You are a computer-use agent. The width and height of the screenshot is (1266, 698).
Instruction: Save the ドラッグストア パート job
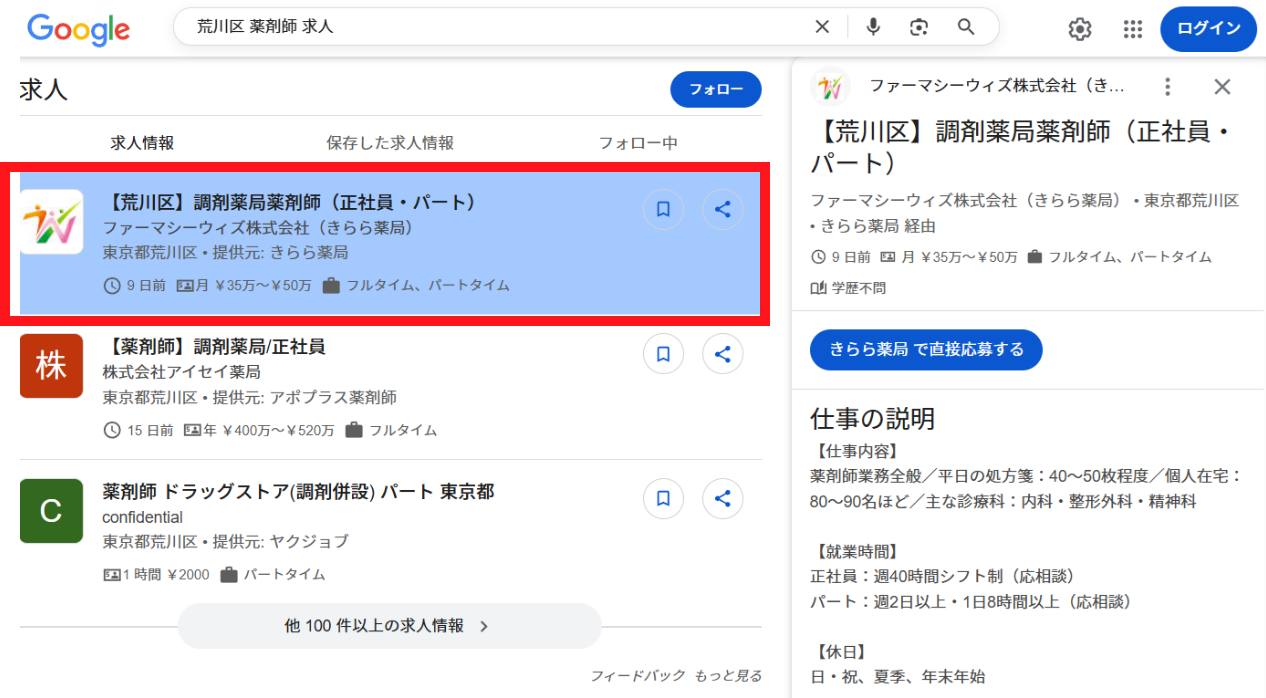click(x=663, y=498)
